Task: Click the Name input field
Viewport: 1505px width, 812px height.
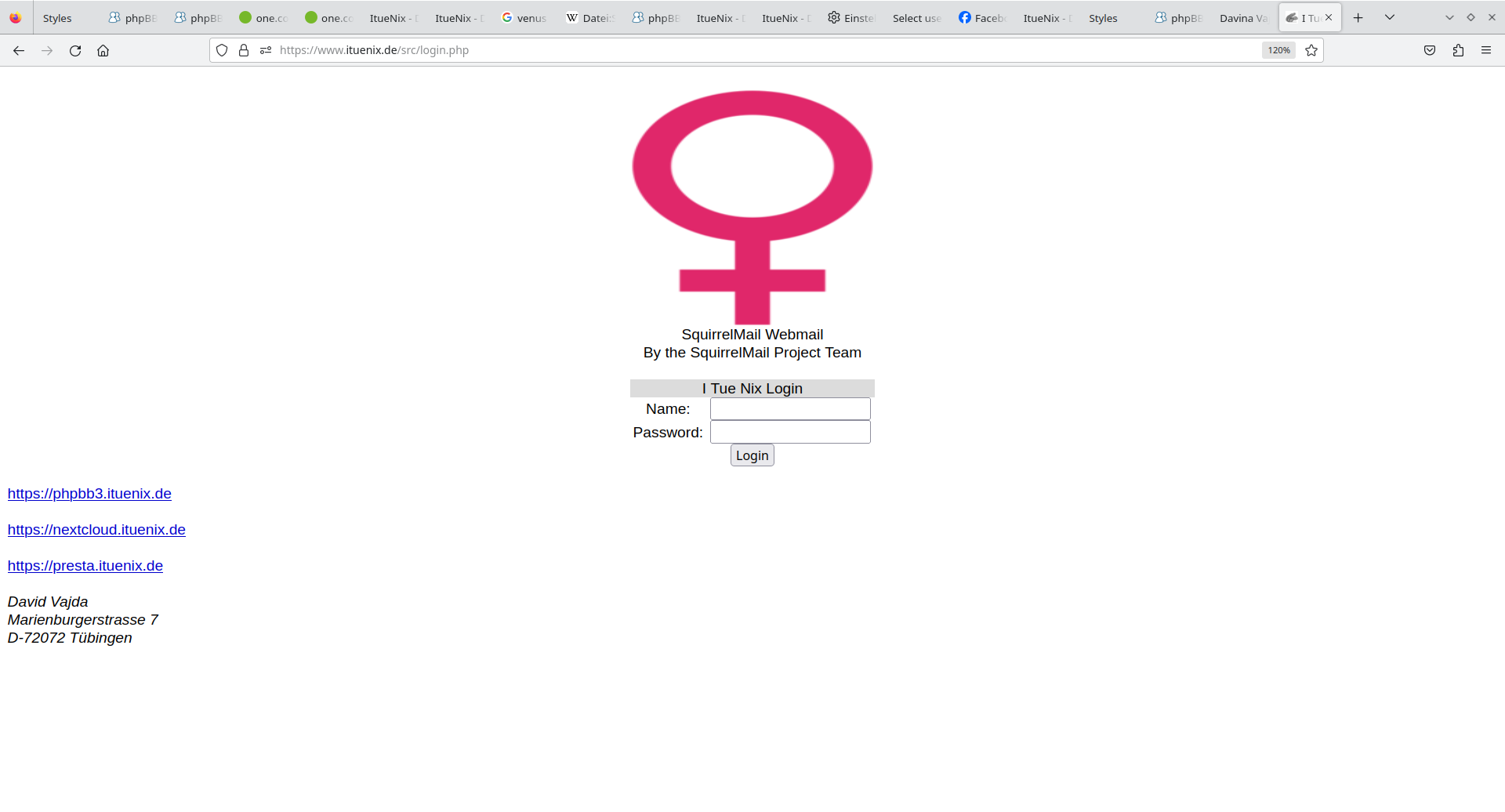Action: [x=790, y=409]
